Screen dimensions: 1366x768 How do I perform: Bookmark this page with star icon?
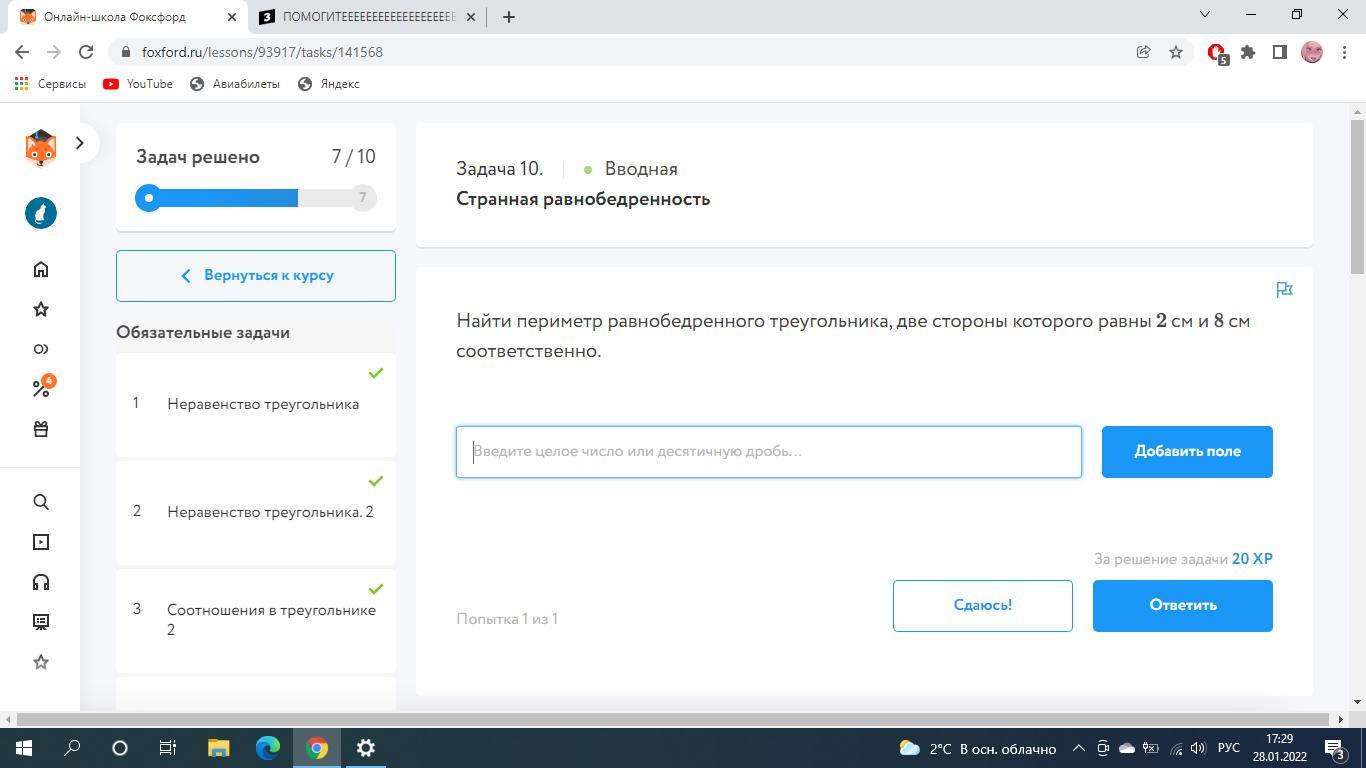[1176, 52]
